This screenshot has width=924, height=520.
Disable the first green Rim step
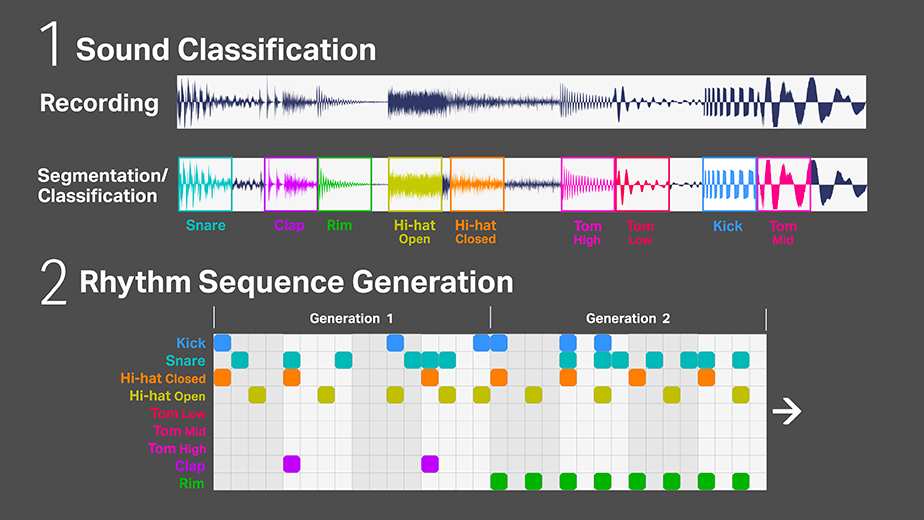click(499, 481)
